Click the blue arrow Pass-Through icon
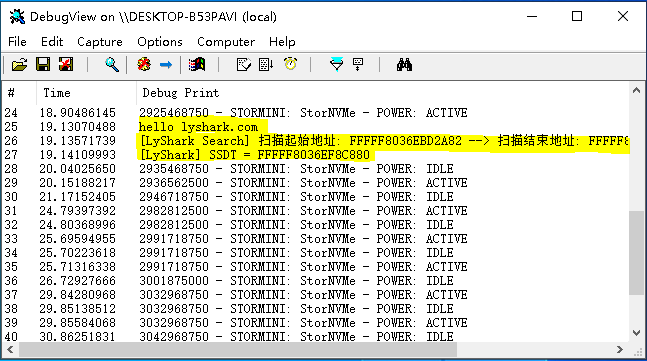This screenshot has width=647, height=361. point(166,65)
